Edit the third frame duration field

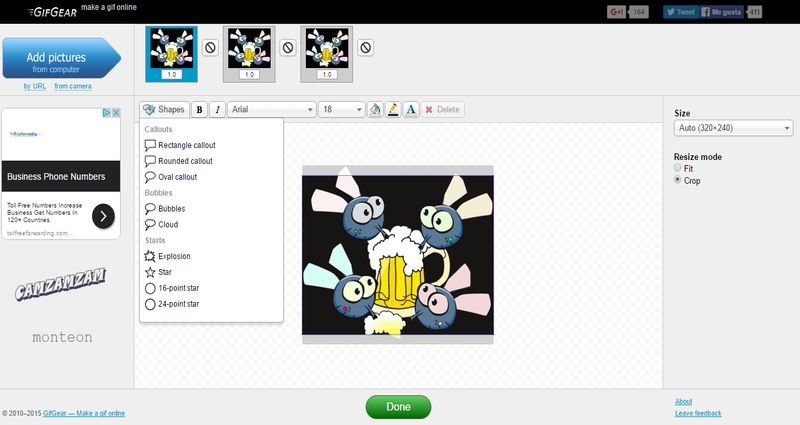coord(327,74)
